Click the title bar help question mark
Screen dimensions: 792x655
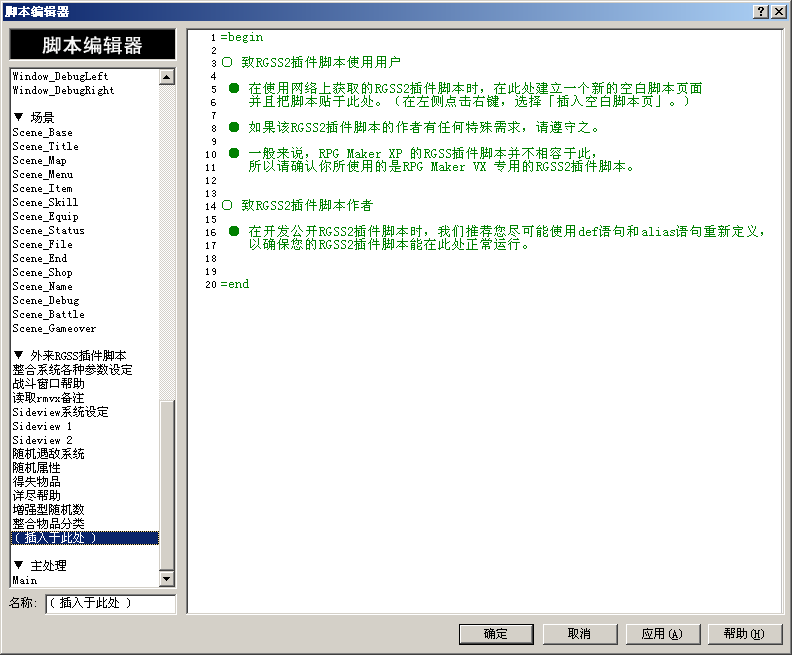point(761,12)
